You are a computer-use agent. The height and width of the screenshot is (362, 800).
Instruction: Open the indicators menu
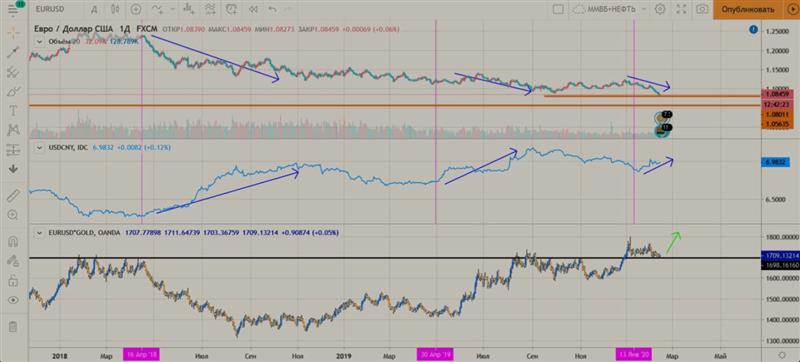click(x=158, y=9)
